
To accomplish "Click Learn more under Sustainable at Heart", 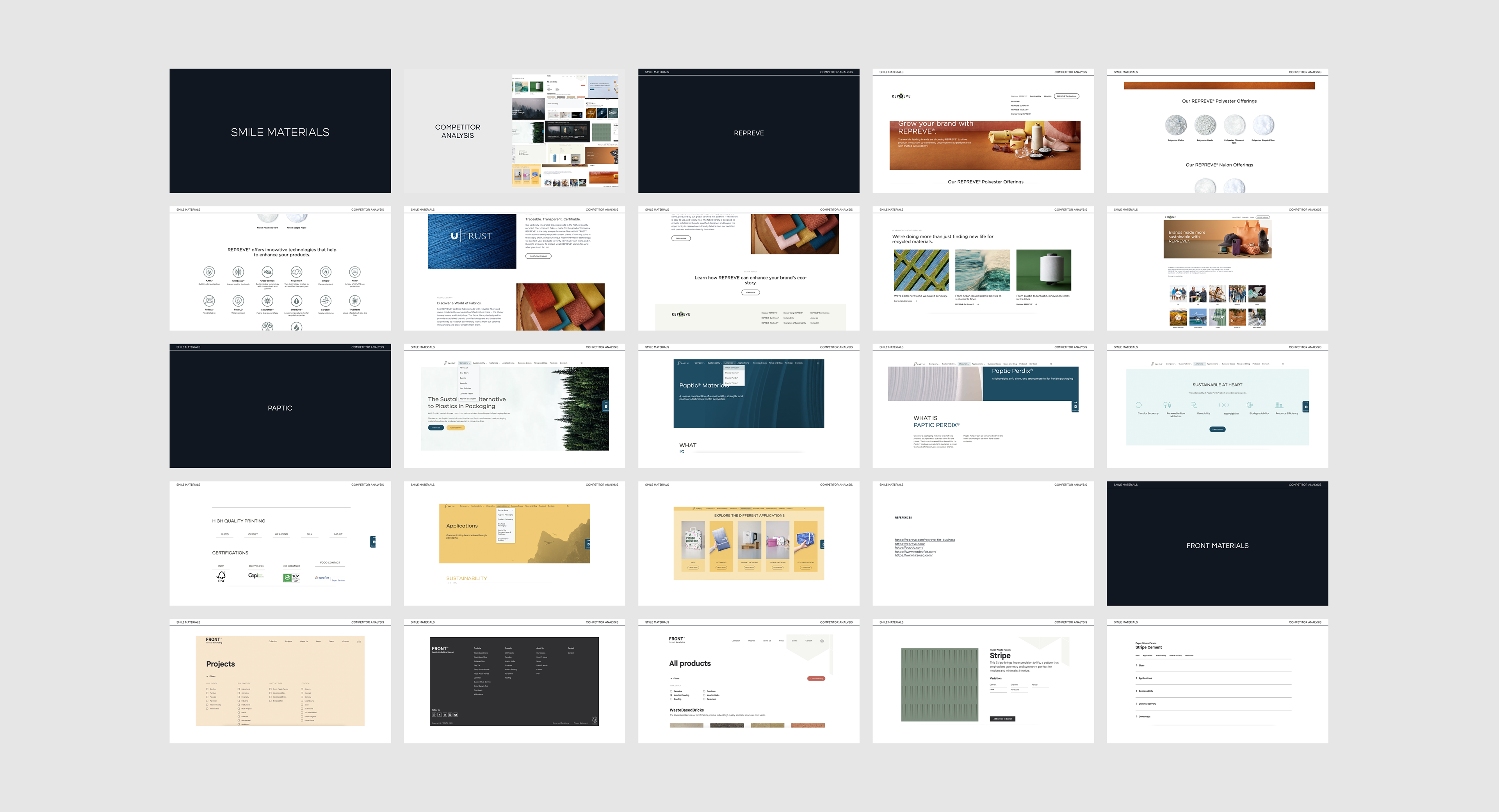I will [x=1218, y=429].
